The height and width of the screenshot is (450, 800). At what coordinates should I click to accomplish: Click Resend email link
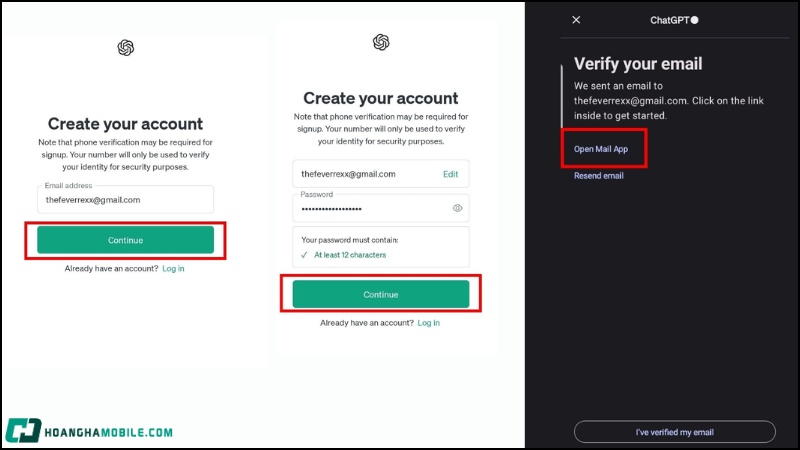click(x=598, y=176)
